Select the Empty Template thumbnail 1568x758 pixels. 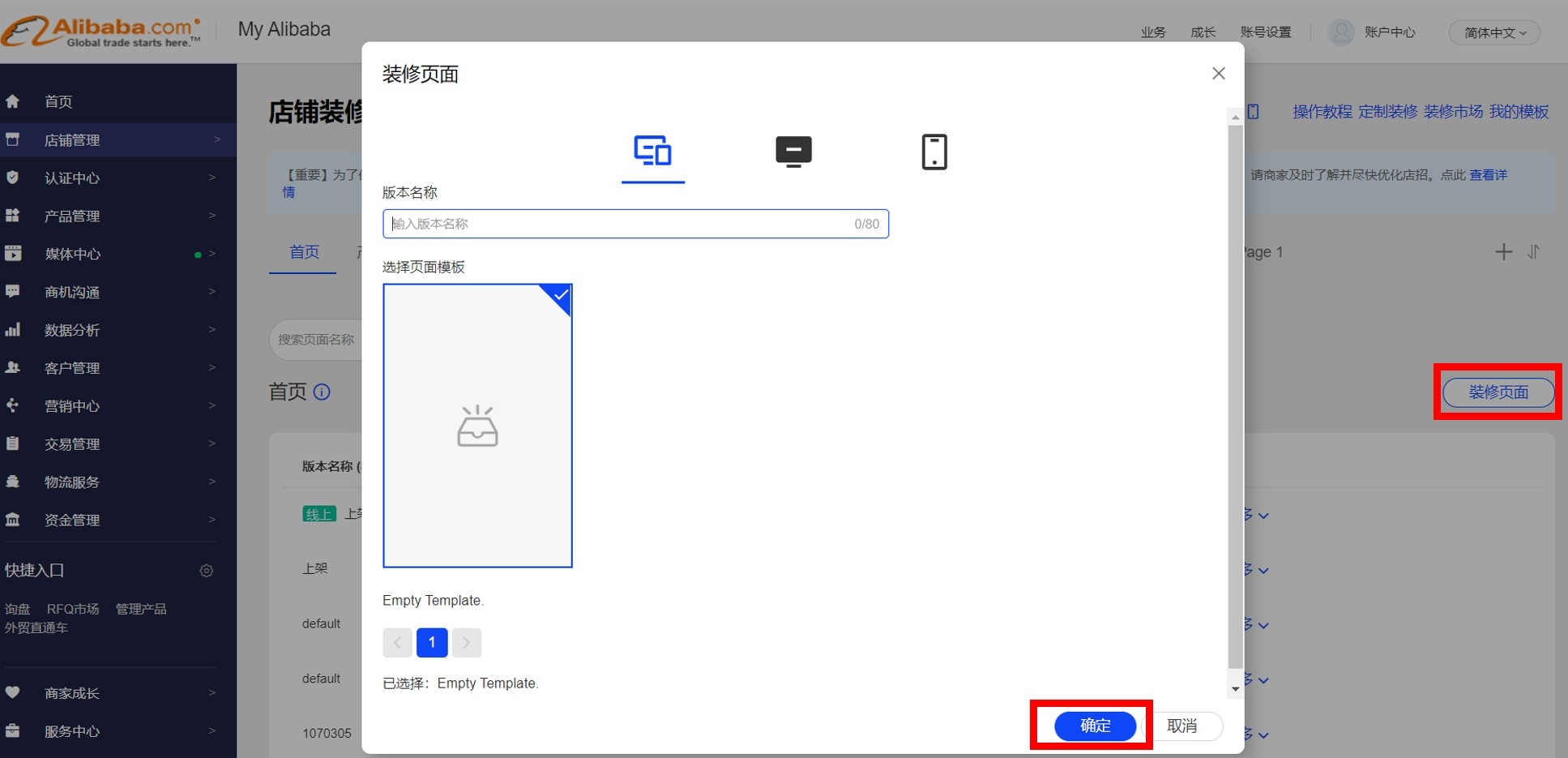pyautogui.click(x=477, y=426)
